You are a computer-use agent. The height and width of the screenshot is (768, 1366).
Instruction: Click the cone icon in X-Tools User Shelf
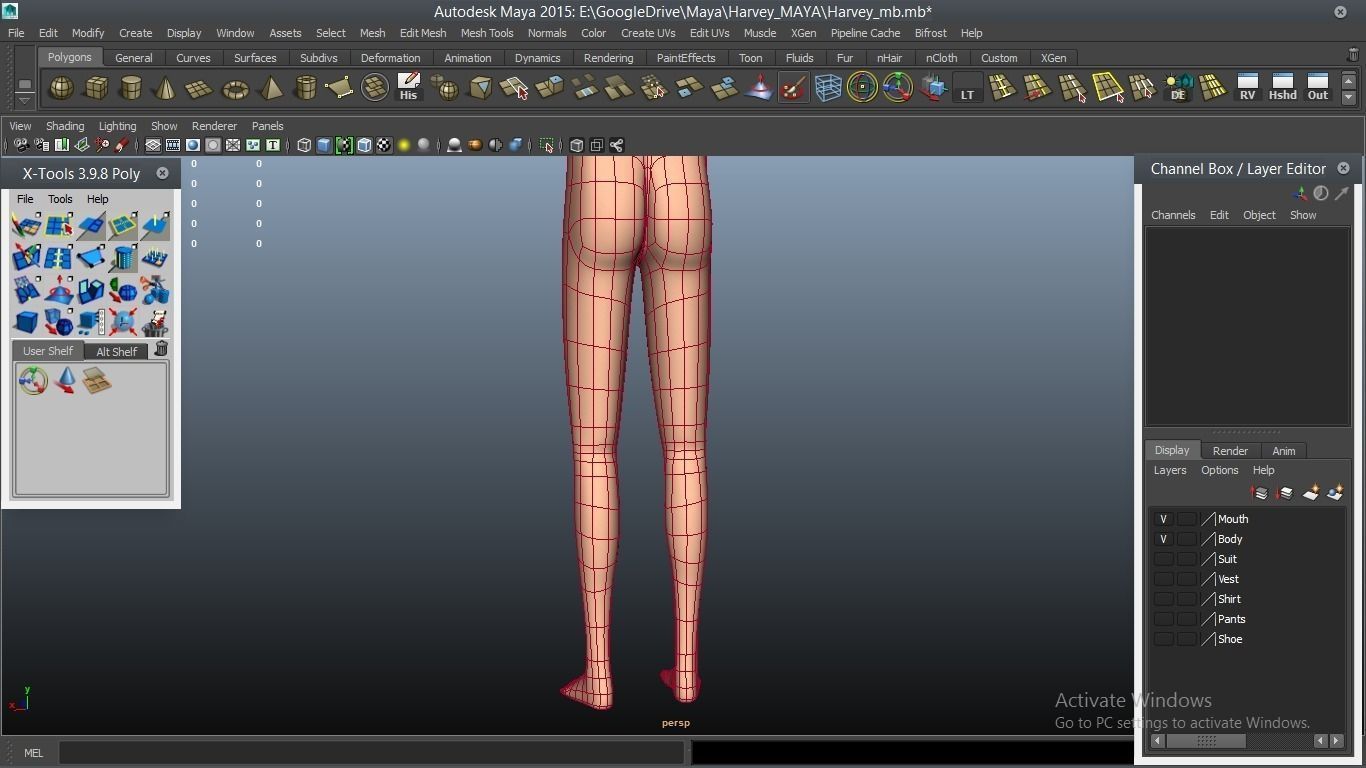pos(65,380)
